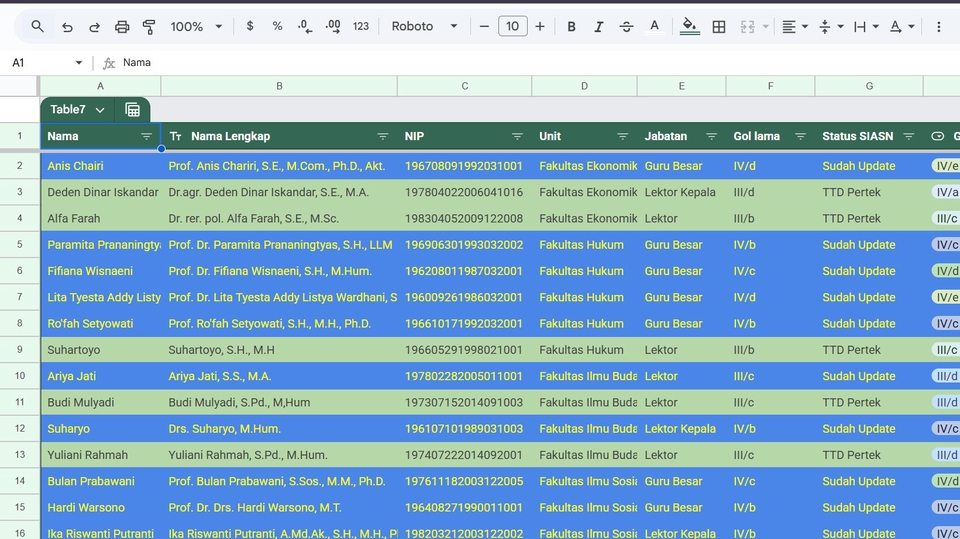Select cell Anis Chairi
This screenshot has height=539, width=960.
tap(100, 166)
